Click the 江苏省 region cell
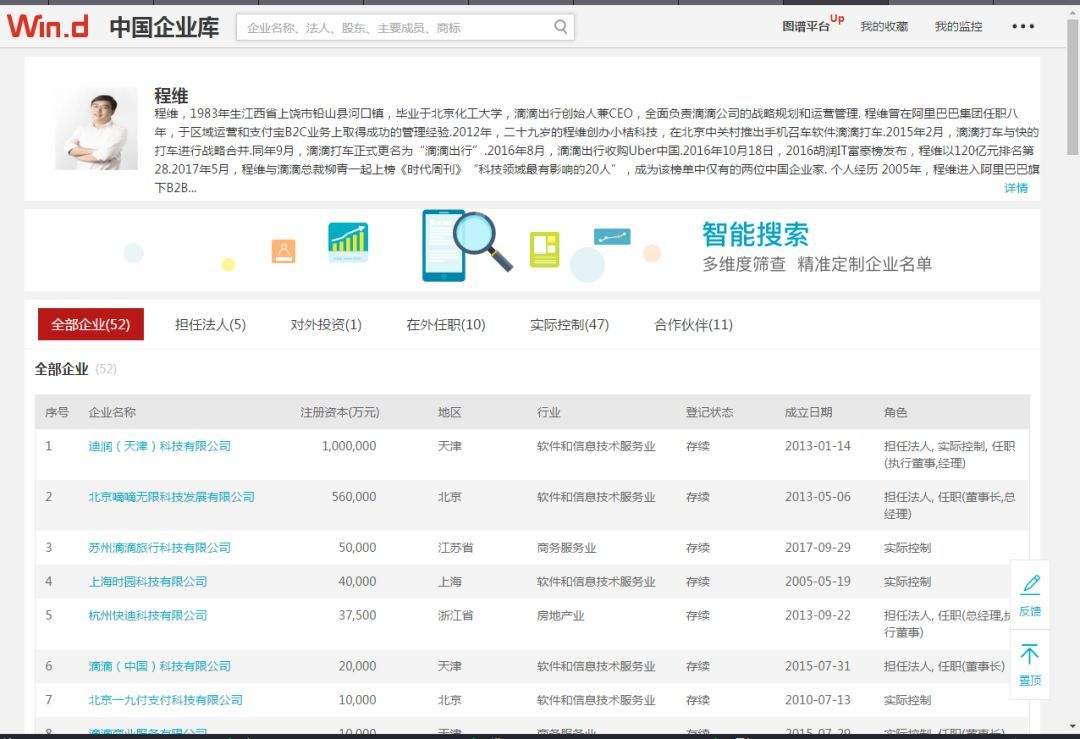Screen dimensions: 1080x739 pos(455,548)
